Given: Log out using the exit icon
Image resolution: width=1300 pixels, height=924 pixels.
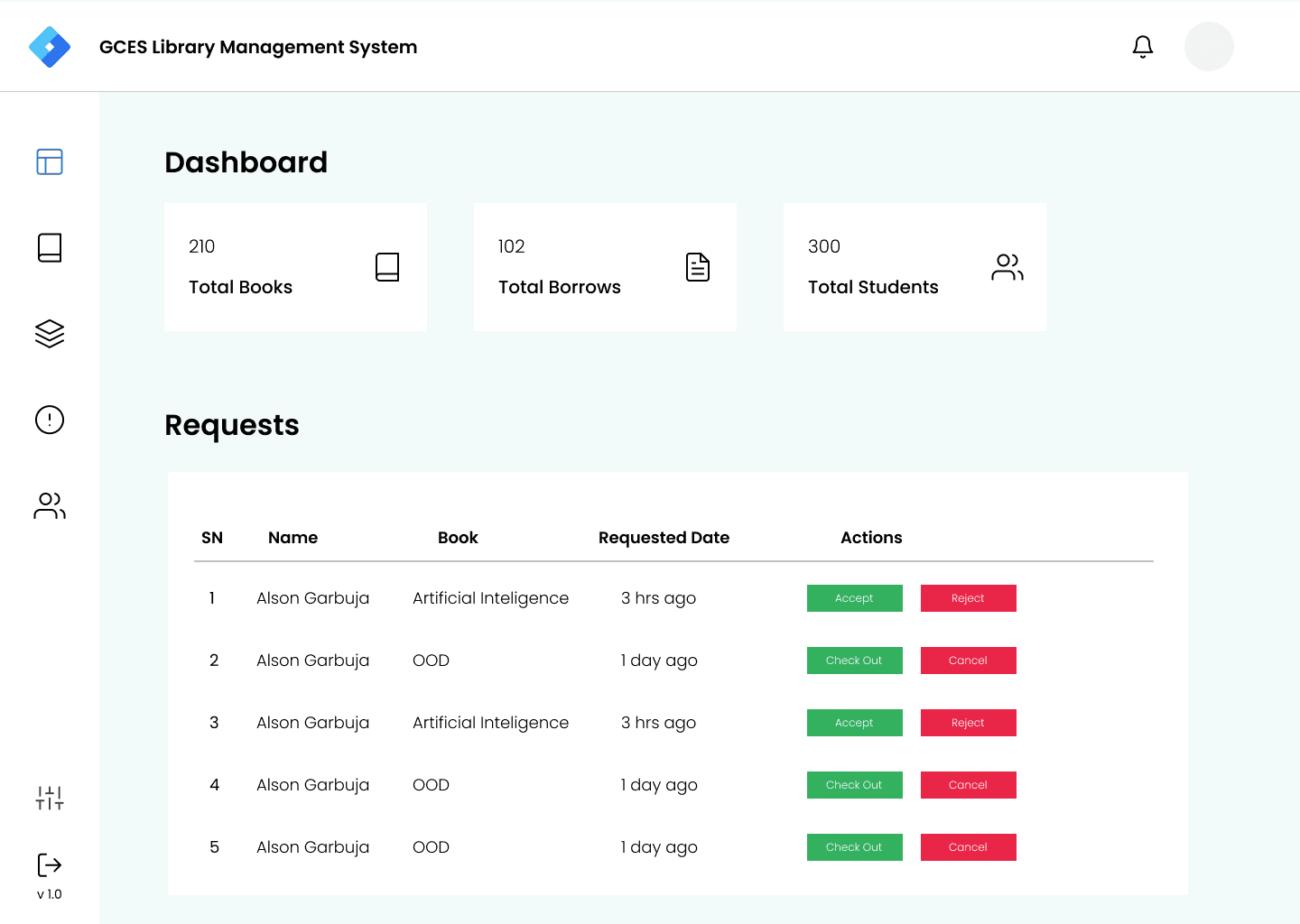Looking at the screenshot, I should click(49, 865).
